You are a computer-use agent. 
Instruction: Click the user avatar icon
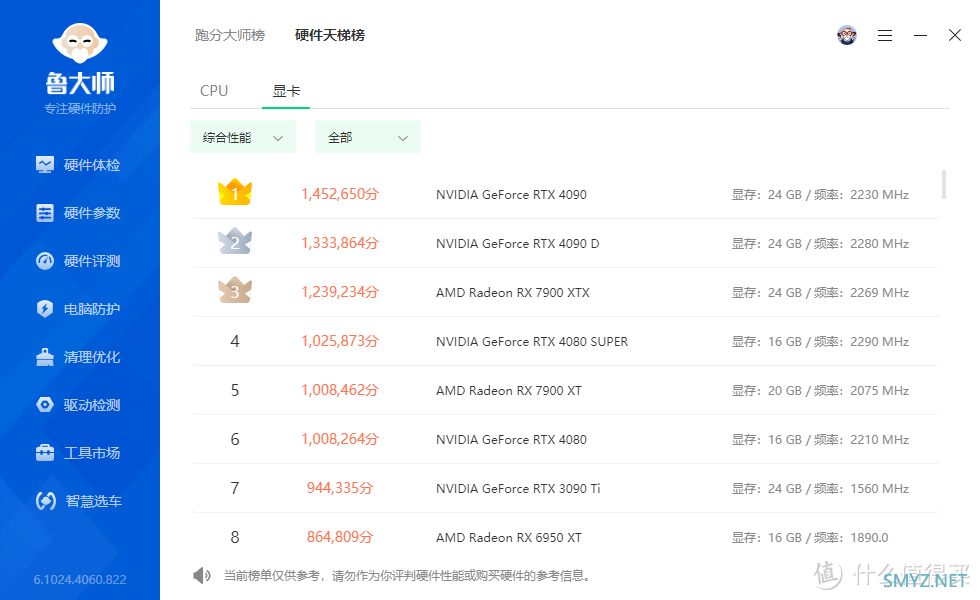coord(847,35)
